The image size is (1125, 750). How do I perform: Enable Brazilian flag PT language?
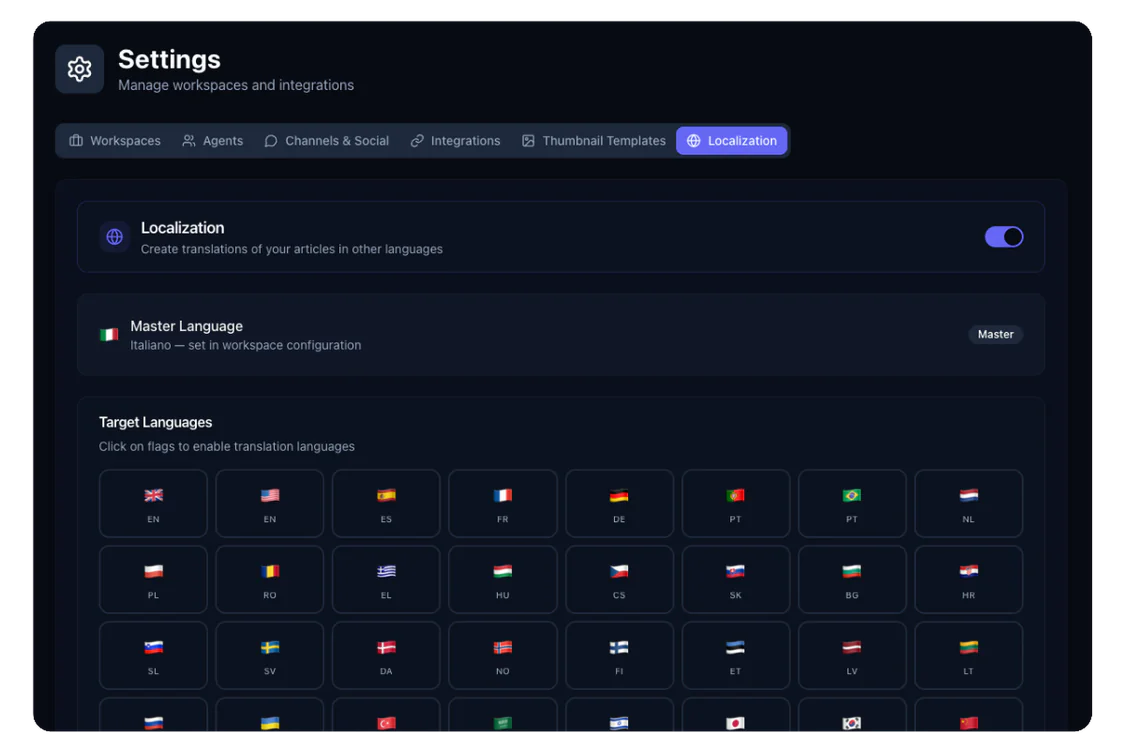[852, 504]
